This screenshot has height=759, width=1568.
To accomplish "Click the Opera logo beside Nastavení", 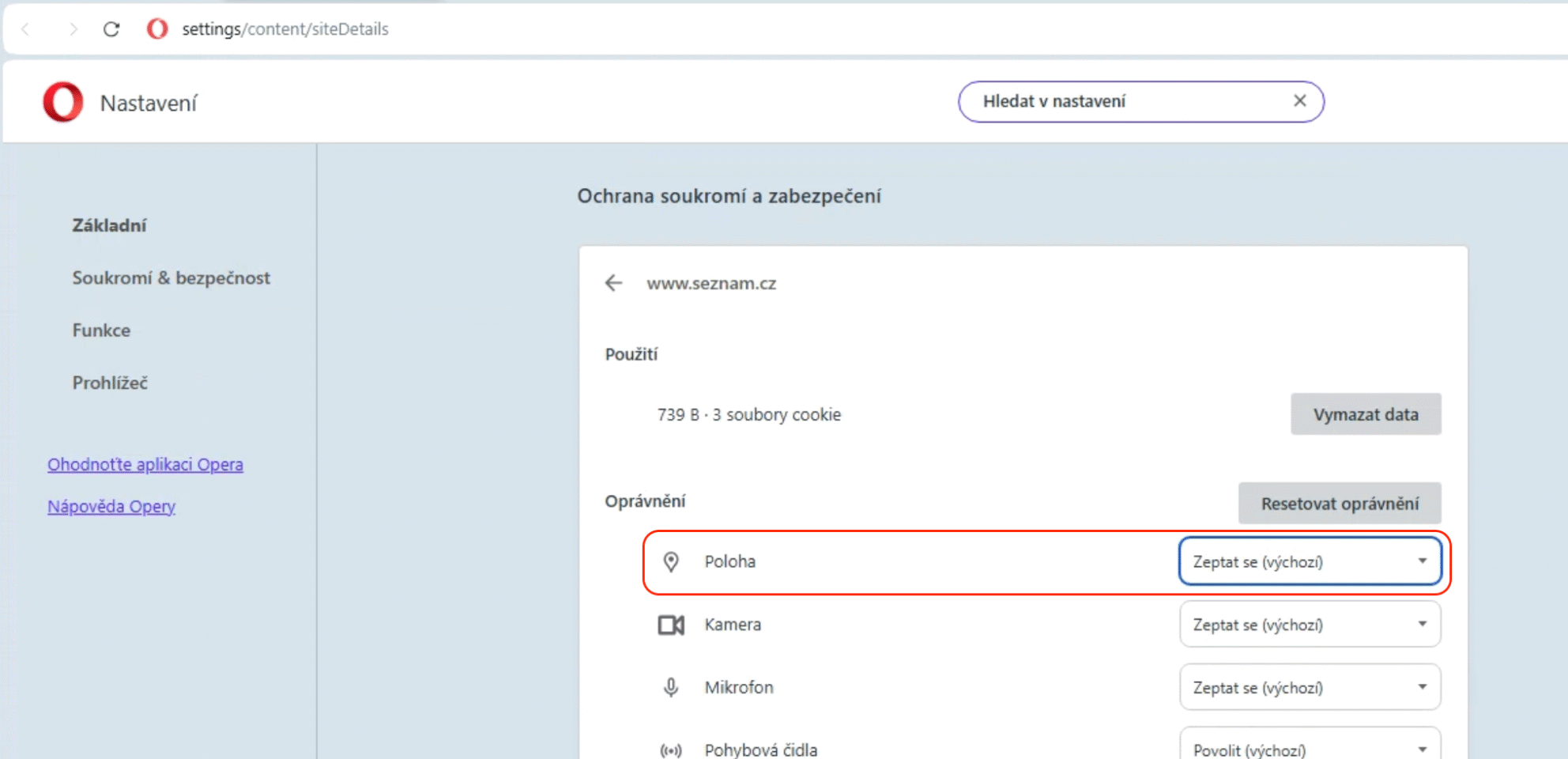I will (63, 103).
